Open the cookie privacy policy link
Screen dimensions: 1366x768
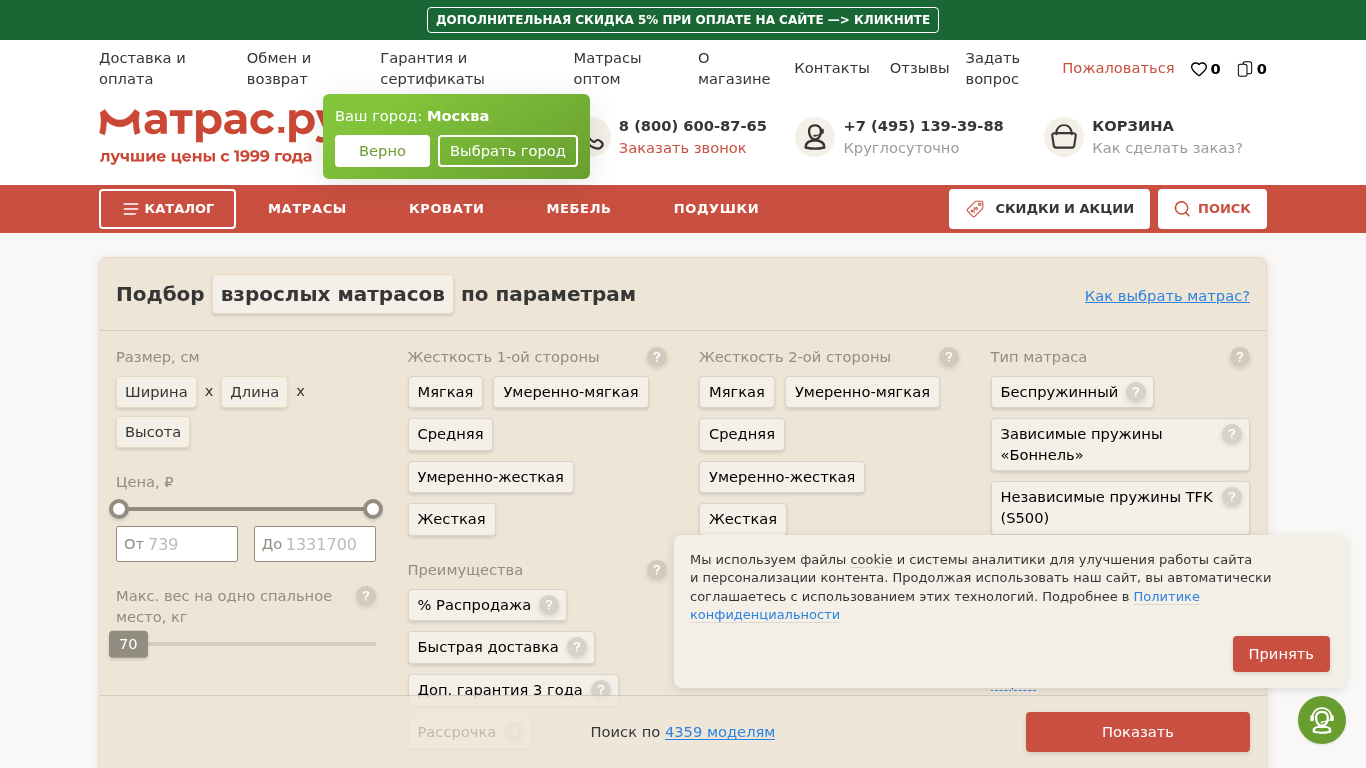point(945,606)
